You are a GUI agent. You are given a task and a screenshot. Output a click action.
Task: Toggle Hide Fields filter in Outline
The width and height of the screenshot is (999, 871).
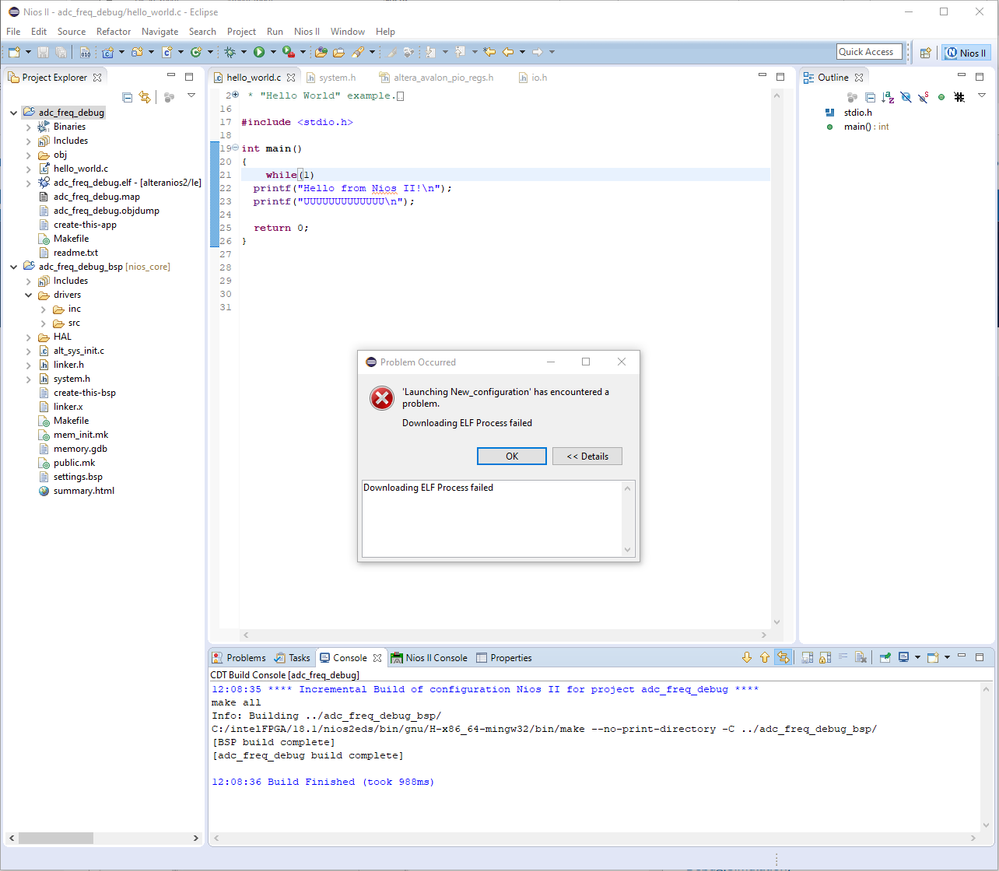coord(906,97)
